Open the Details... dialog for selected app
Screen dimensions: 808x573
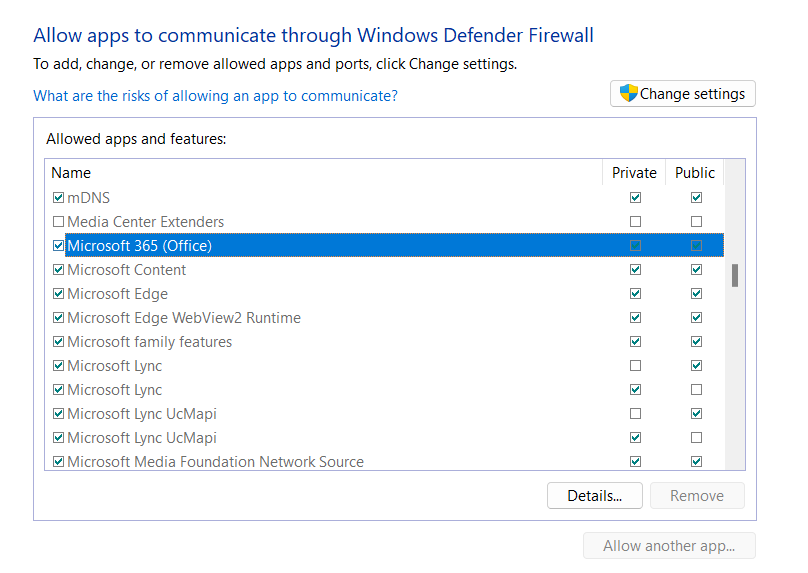[x=595, y=496]
